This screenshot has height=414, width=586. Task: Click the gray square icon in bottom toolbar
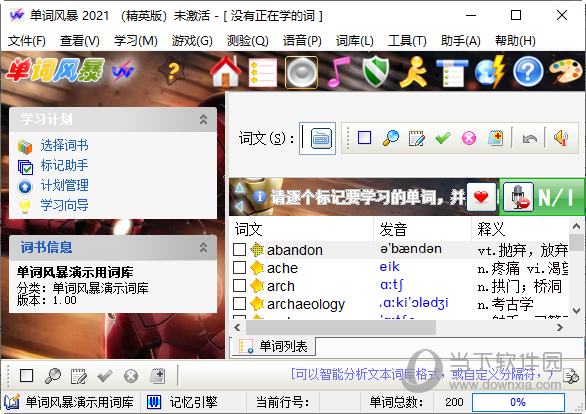coord(26,376)
